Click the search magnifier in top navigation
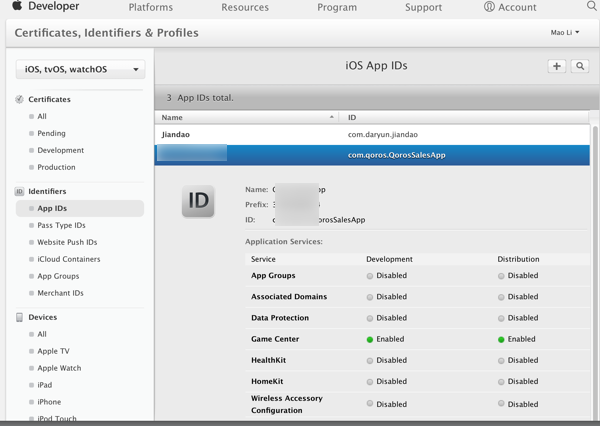 coord(591,7)
